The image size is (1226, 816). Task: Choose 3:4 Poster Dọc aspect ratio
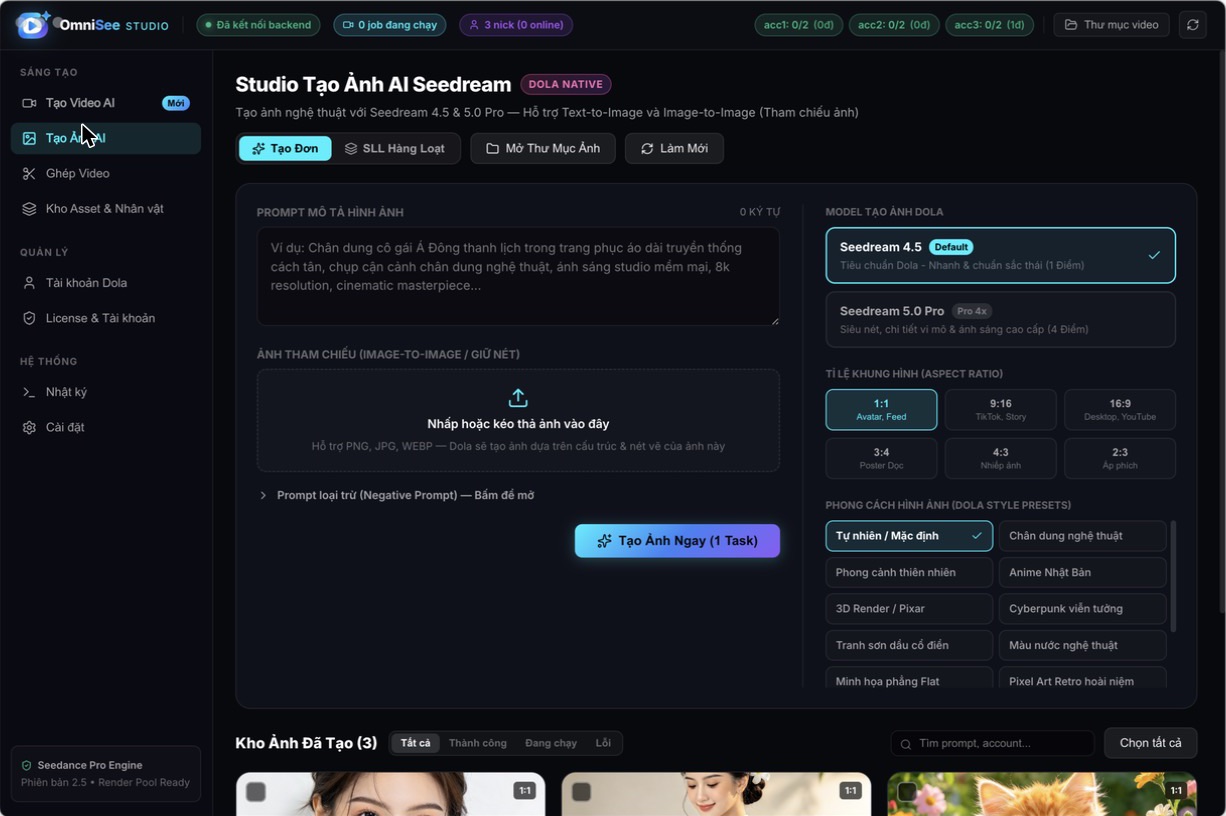[x=881, y=458]
